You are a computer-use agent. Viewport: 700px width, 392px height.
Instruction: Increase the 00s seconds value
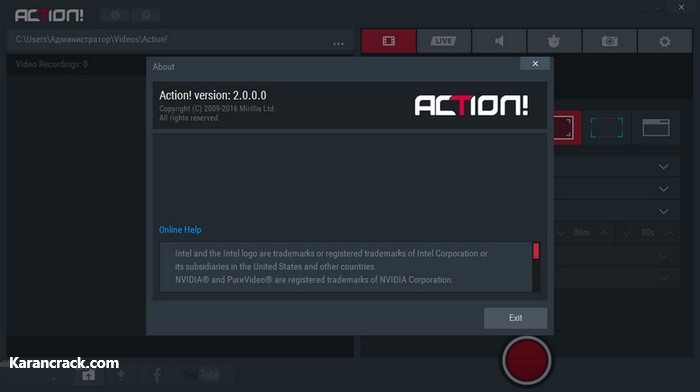point(669,233)
